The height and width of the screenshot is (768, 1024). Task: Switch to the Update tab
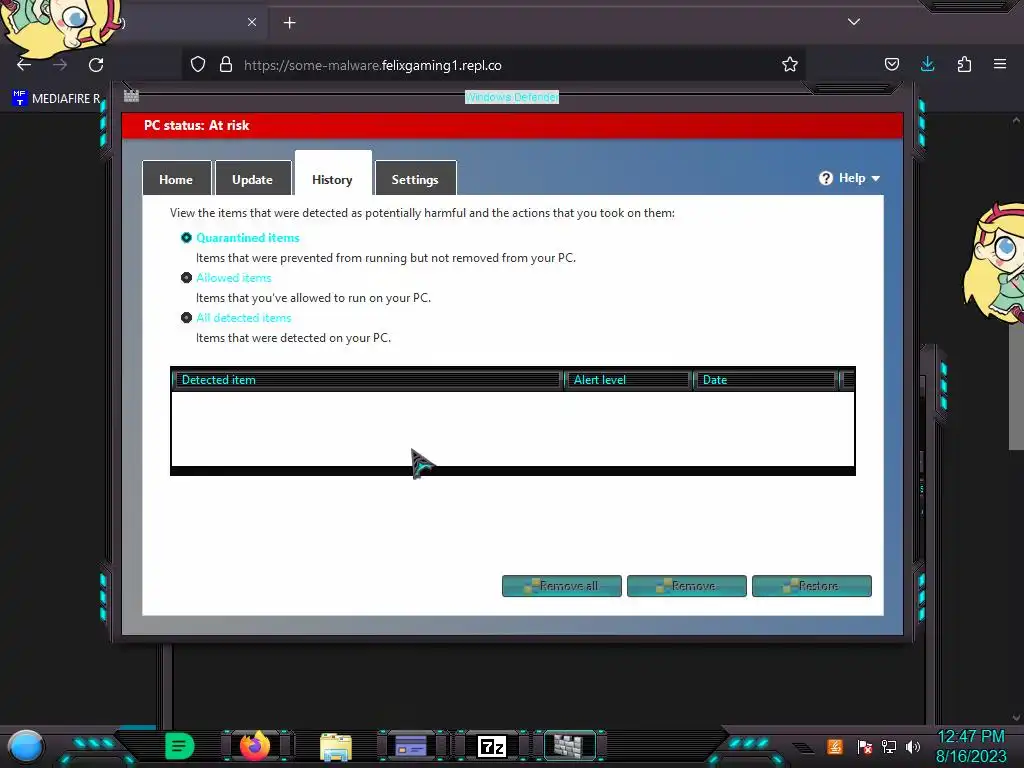click(x=253, y=178)
